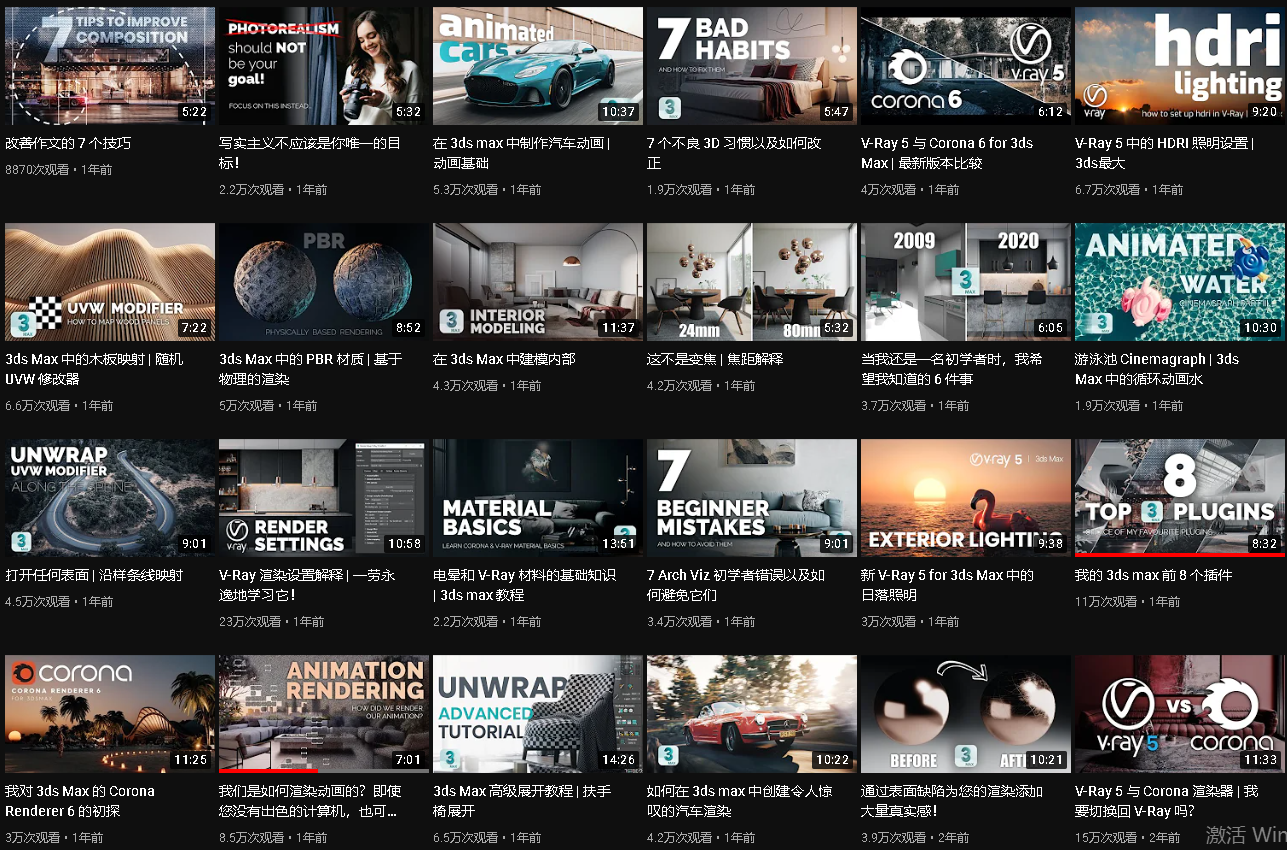Open the 7 Beginner Mistakes thumbnail

[752, 498]
